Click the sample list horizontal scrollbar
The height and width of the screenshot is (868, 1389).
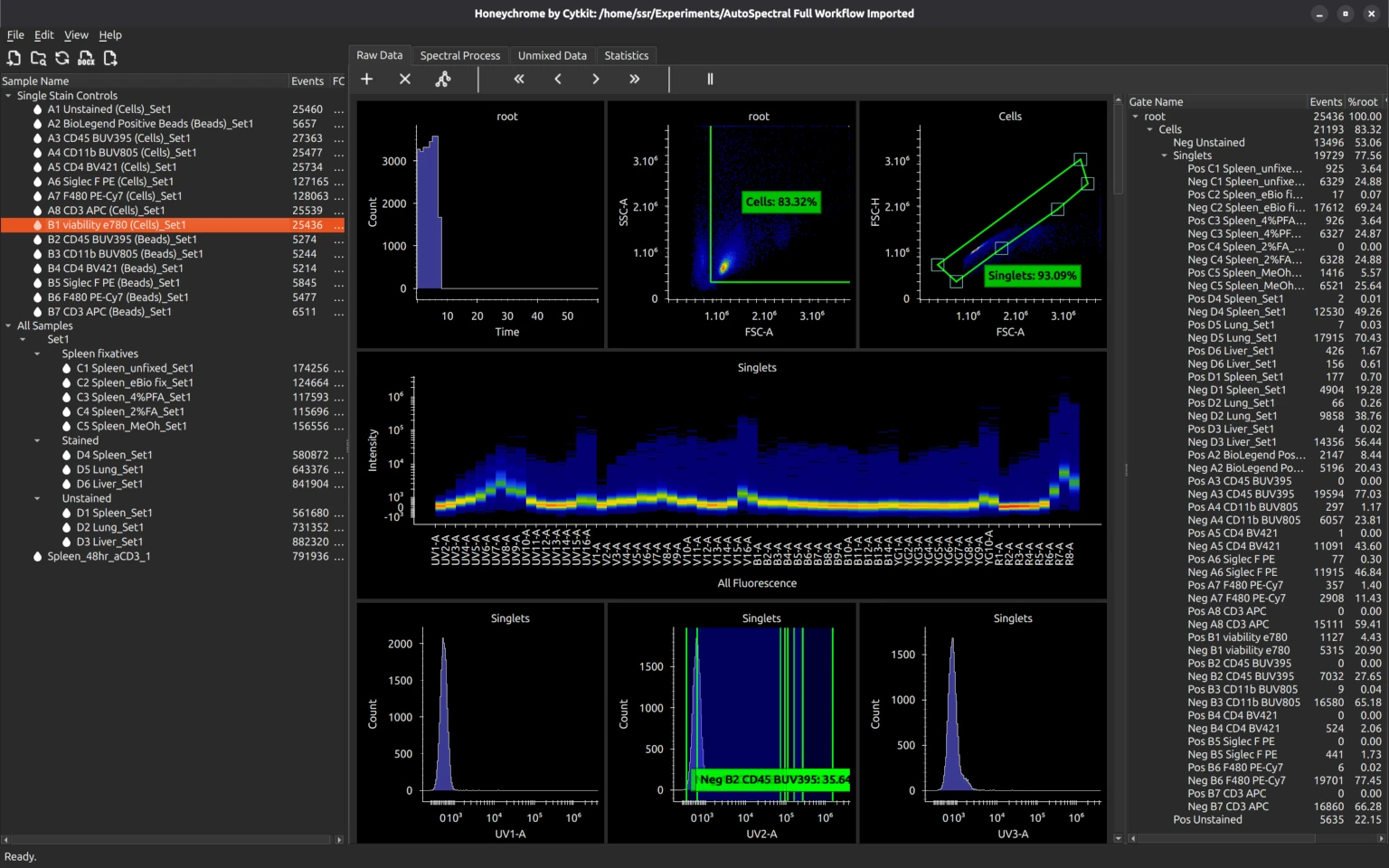pos(172,840)
